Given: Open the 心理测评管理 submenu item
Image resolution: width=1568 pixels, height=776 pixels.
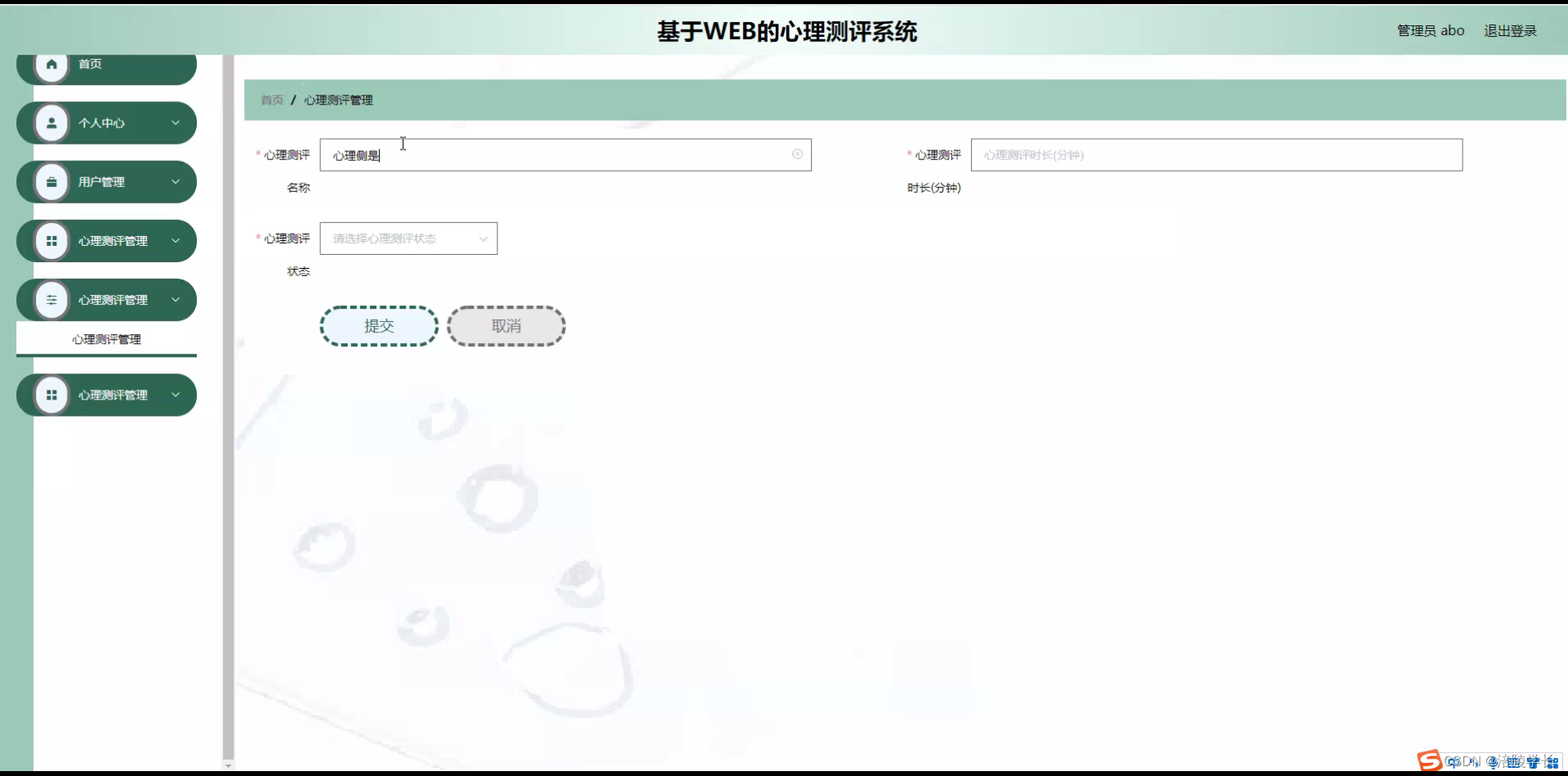Looking at the screenshot, I should (x=106, y=339).
